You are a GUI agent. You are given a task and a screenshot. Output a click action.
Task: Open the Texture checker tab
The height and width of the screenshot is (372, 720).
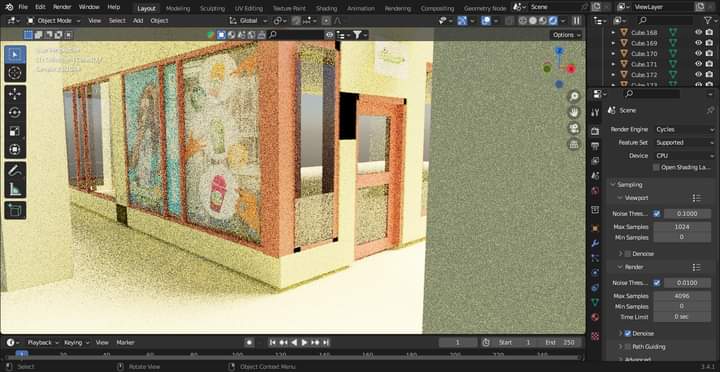(595, 336)
